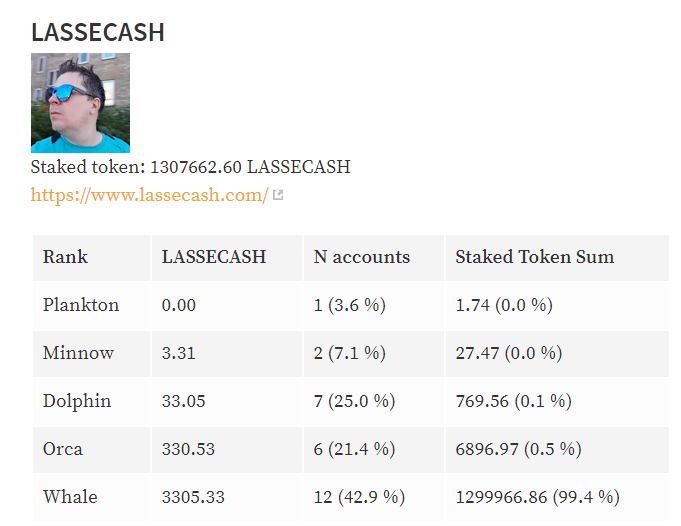Click the LASSECASH profile photo thumbnail
681x526 pixels.
[x=80, y=103]
